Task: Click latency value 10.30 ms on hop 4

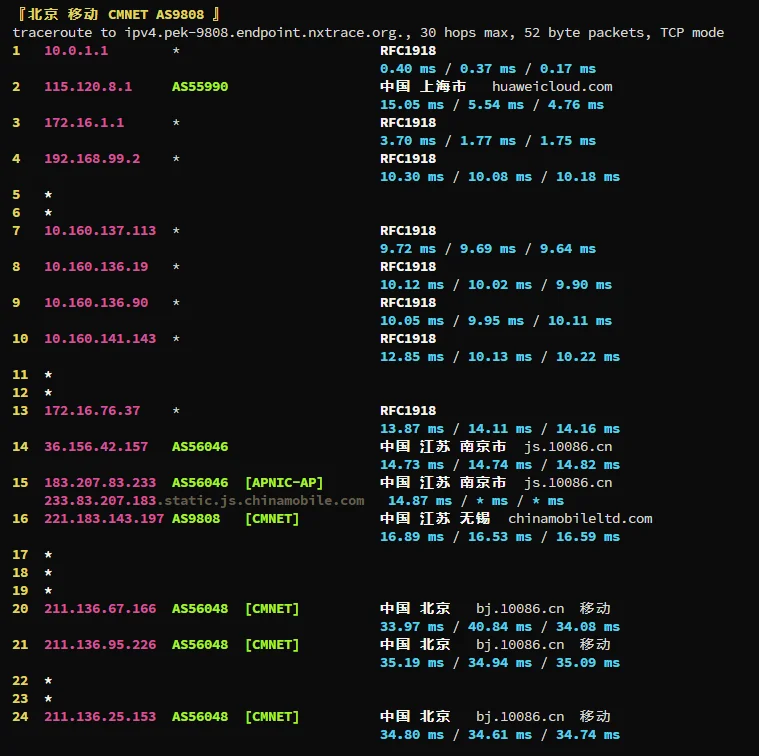Action: pyautogui.click(x=412, y=177)
